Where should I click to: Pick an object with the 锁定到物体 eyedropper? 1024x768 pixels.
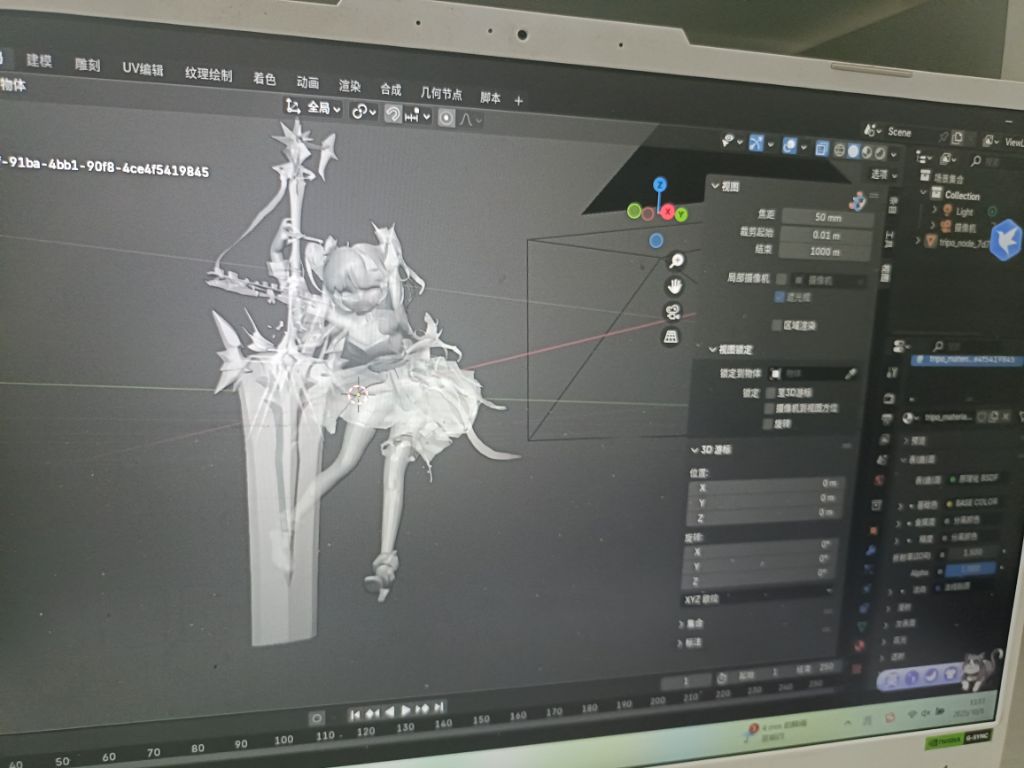[x=850, y=374]
